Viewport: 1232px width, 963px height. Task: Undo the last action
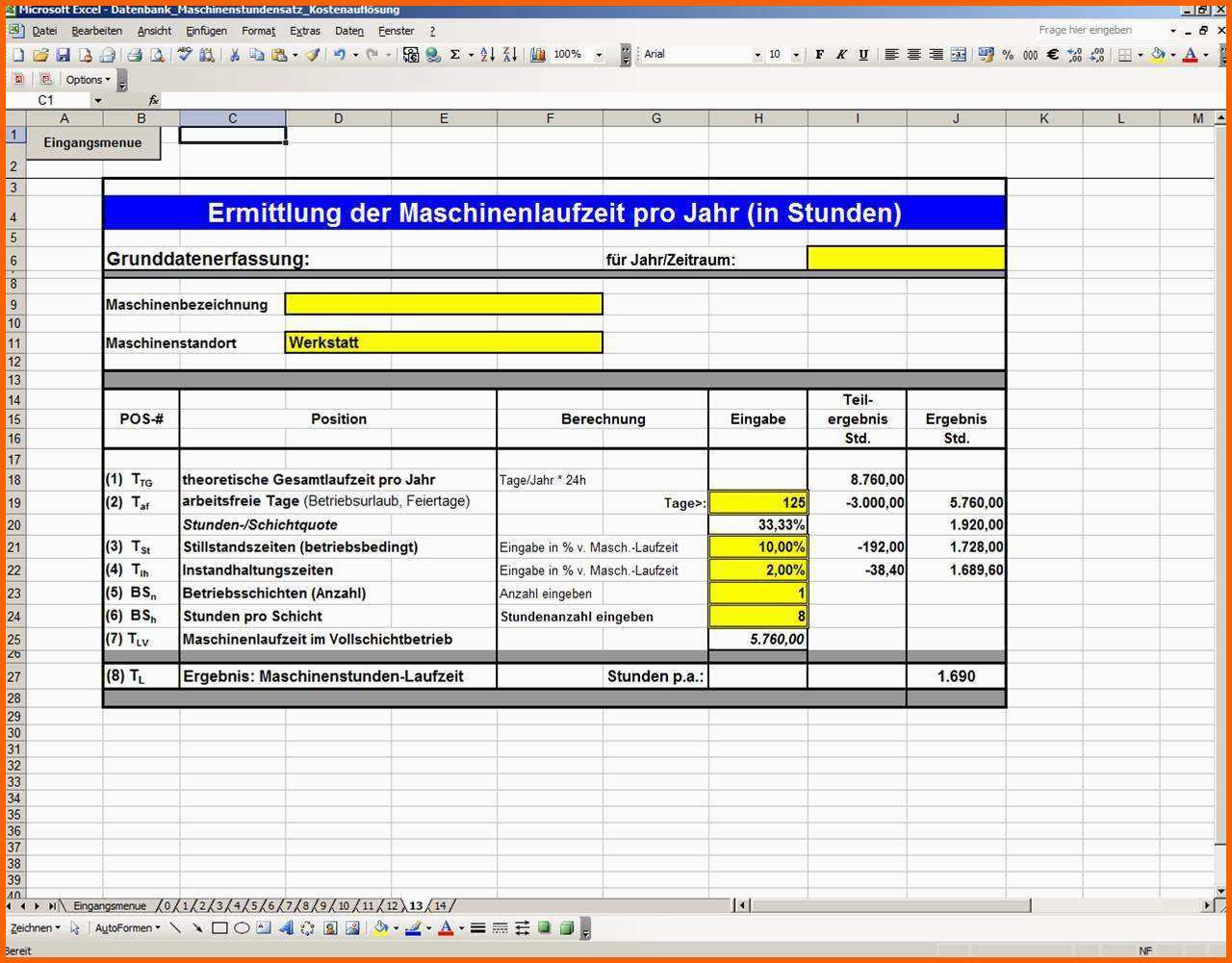click(340, 55)
